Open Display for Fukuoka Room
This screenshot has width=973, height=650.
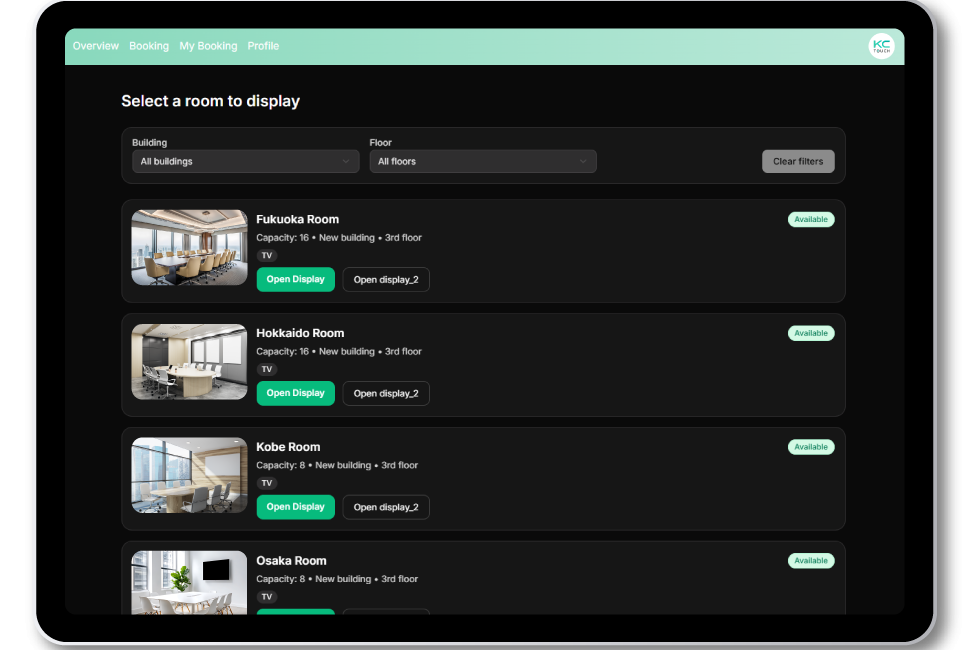coord(295,280)
